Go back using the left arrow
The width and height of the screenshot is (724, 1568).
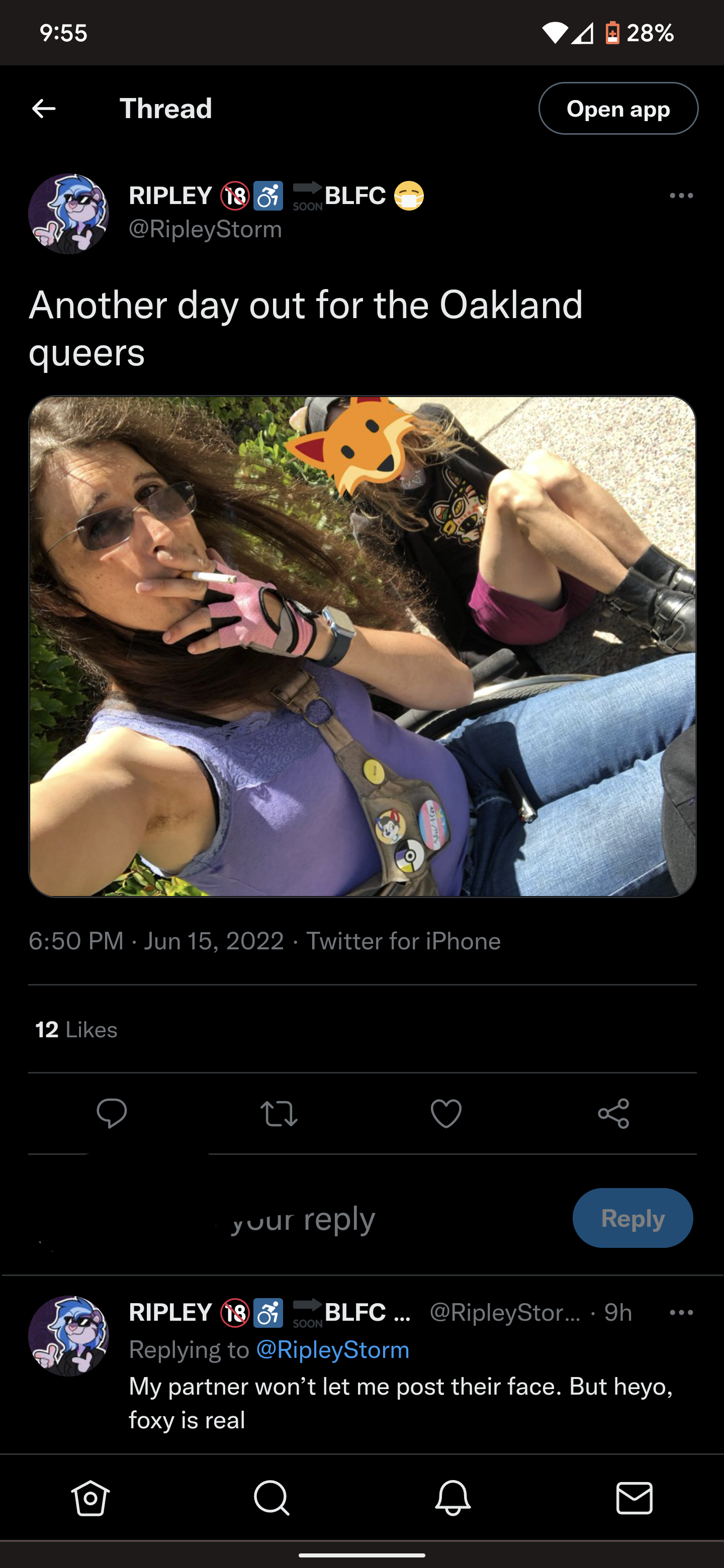pos(44,109)
